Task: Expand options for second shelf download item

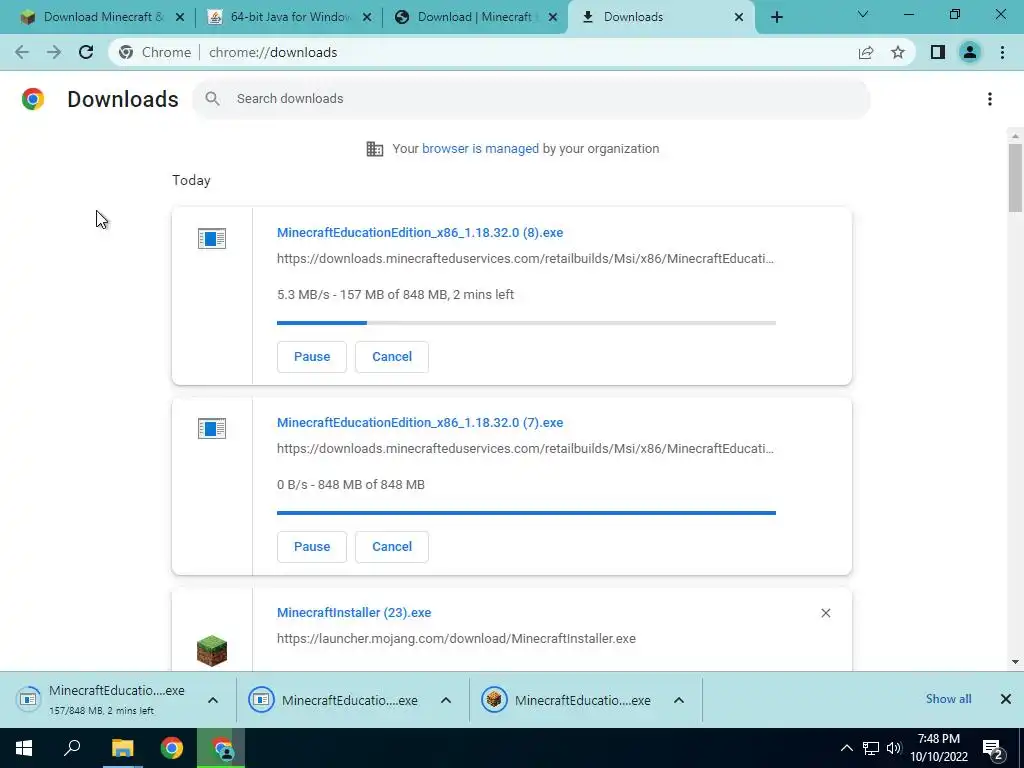Action: tap(446, 700)
